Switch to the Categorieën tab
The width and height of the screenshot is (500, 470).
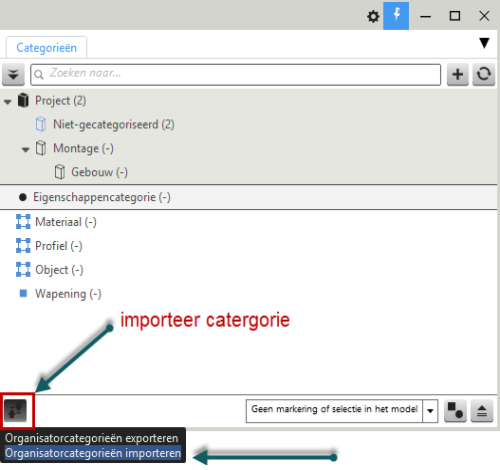click(47, 48)
